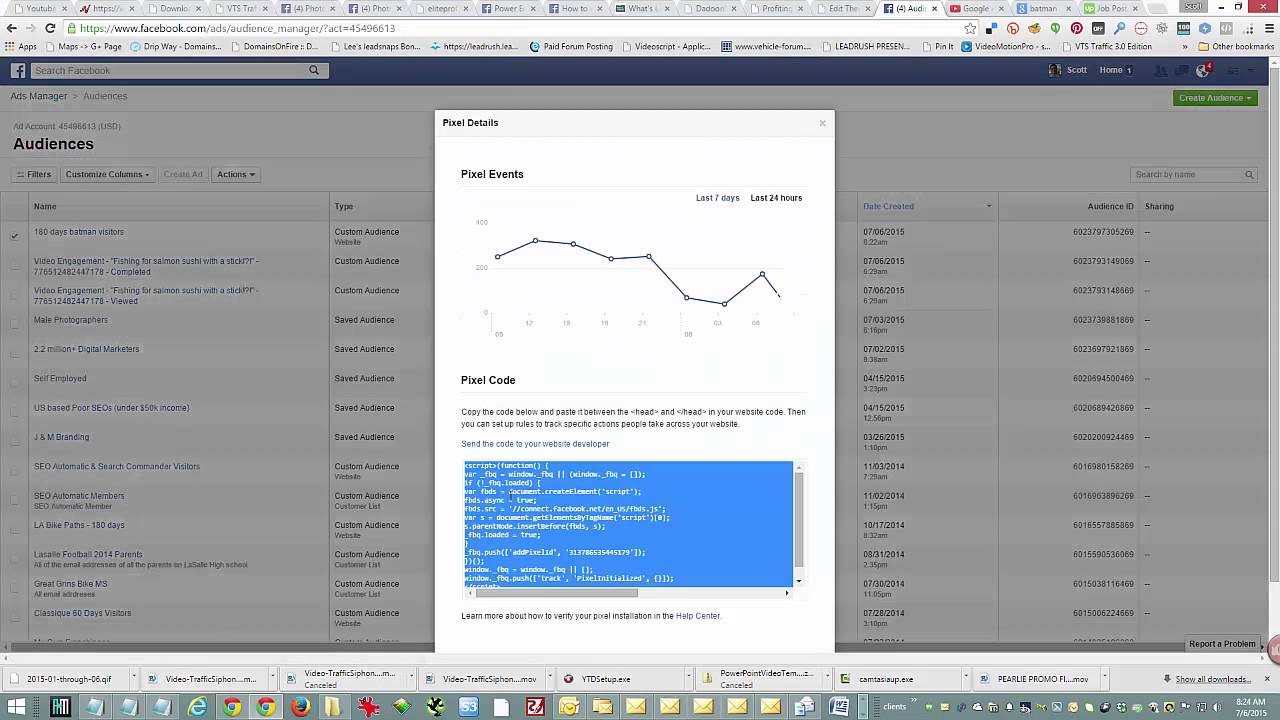Click the Pinterest extension icon
Screen dimensions: 1280x720
click(1076, 28)
